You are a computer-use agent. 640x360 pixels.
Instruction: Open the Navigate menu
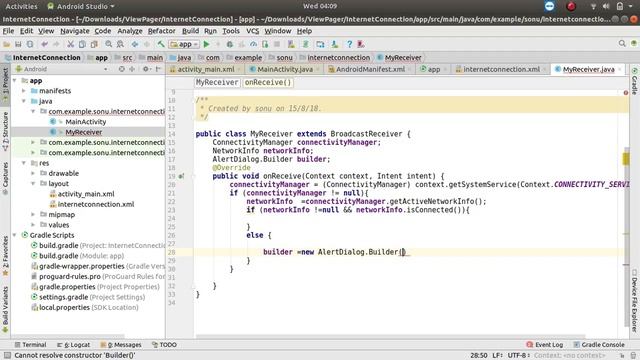75,31
